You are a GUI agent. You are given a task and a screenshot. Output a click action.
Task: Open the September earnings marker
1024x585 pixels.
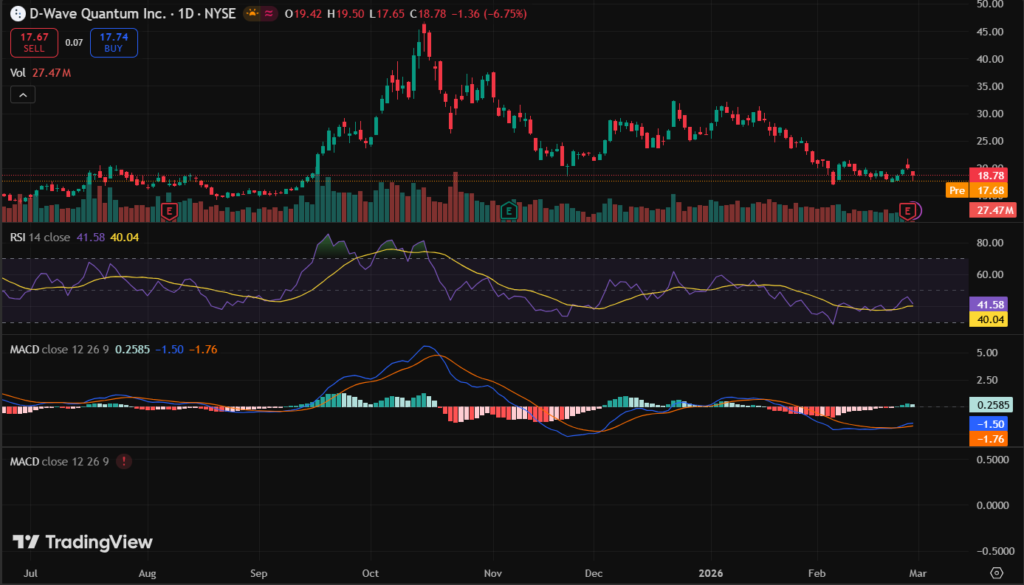tap(169, 211)
